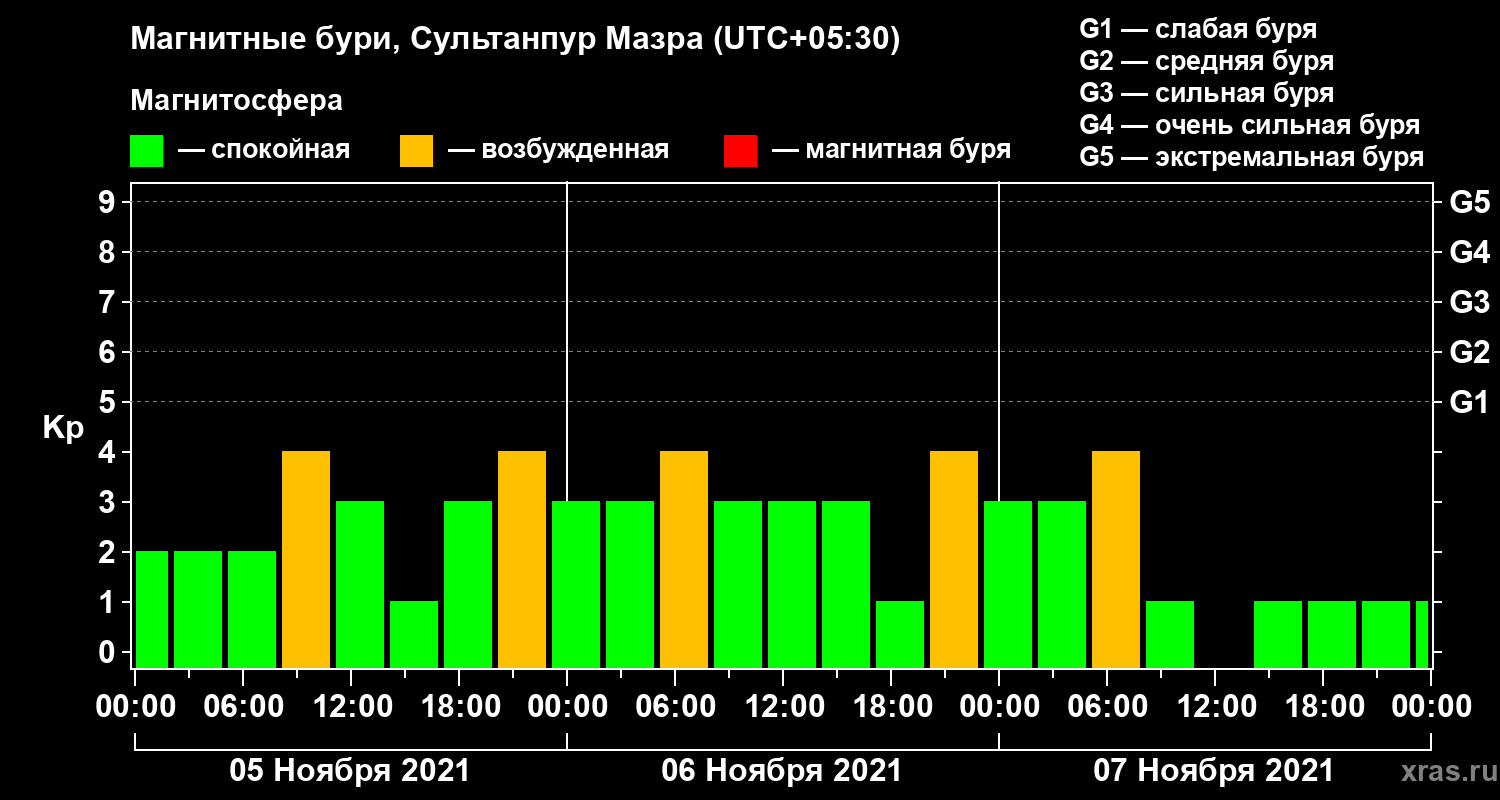Click the 'Kp' axis label
The height and width of the screenshot is (800, 1500).
tap(63, 428)
